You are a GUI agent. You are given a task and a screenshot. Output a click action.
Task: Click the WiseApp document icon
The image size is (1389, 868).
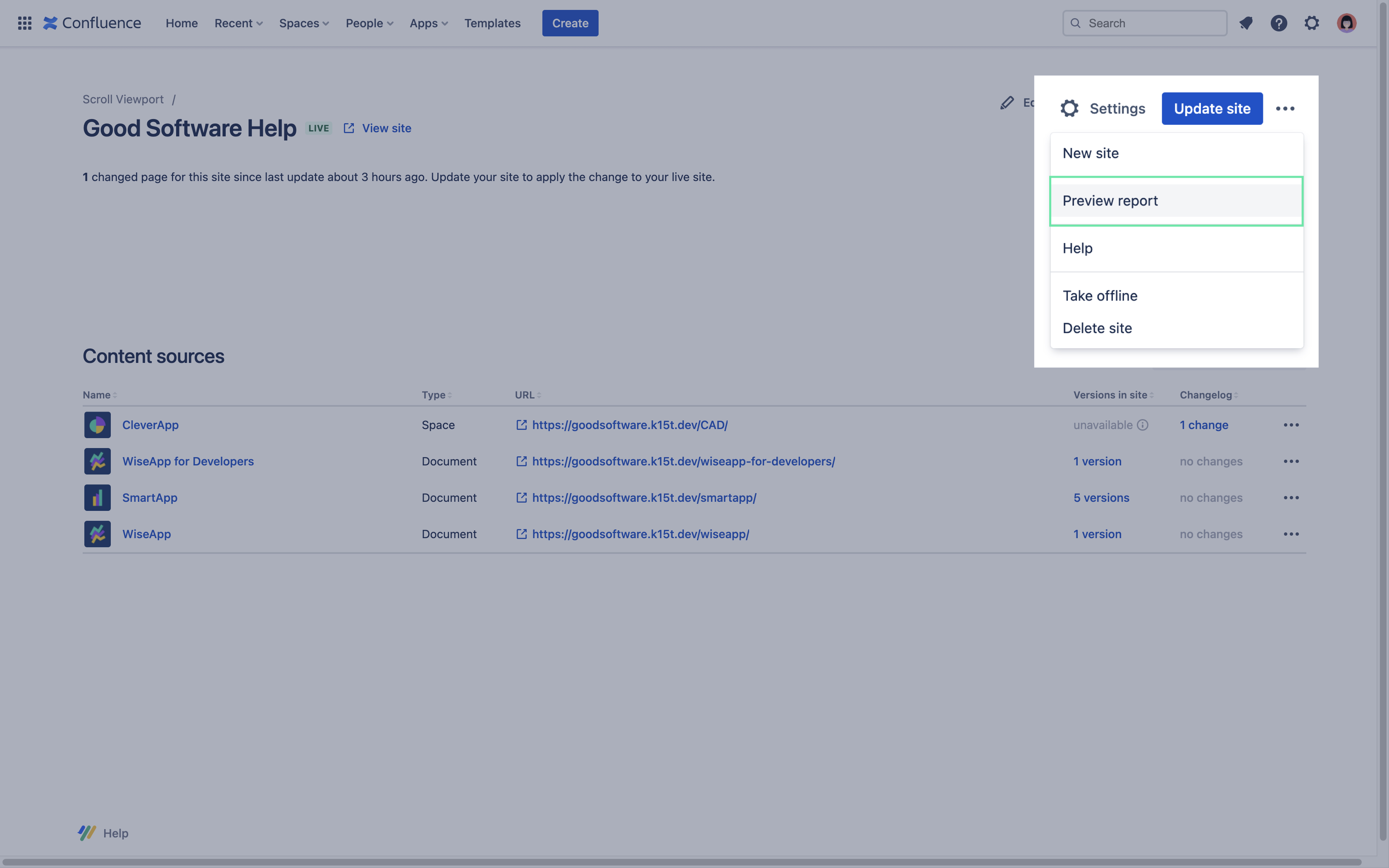97,533
